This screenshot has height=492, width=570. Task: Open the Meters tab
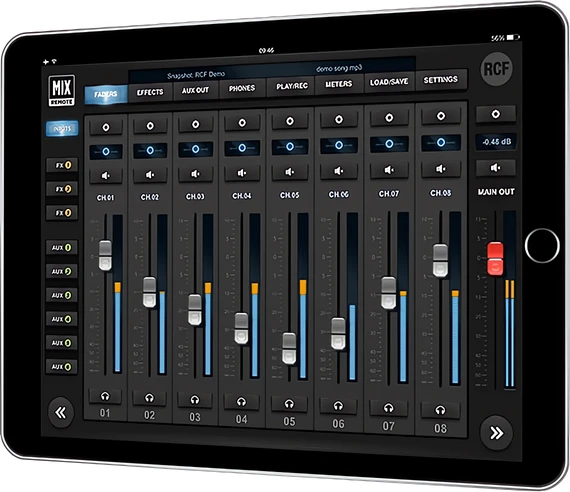[x=339, y=84]
